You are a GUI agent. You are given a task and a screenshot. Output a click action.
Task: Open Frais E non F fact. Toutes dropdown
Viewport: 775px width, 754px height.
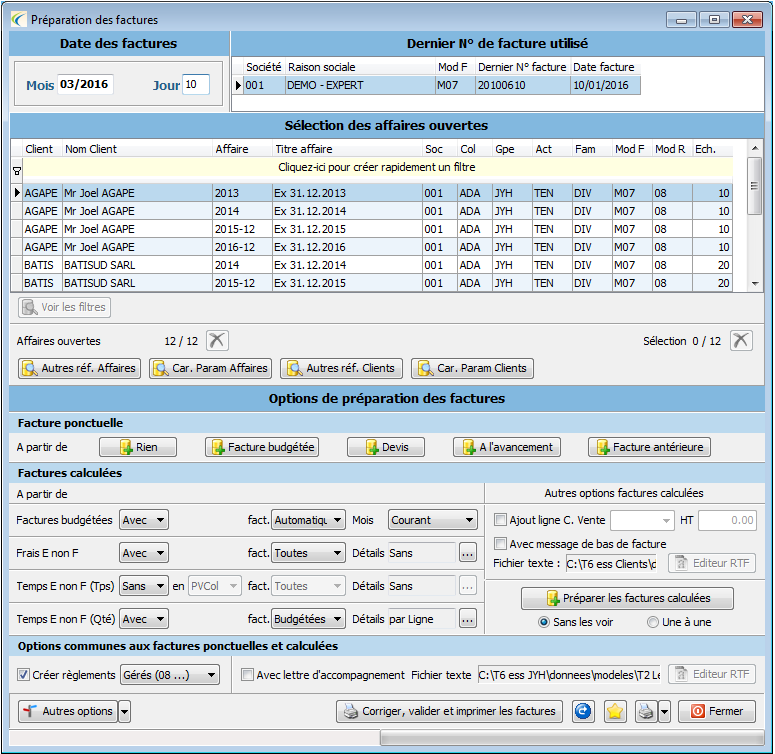tap(308, 553)
